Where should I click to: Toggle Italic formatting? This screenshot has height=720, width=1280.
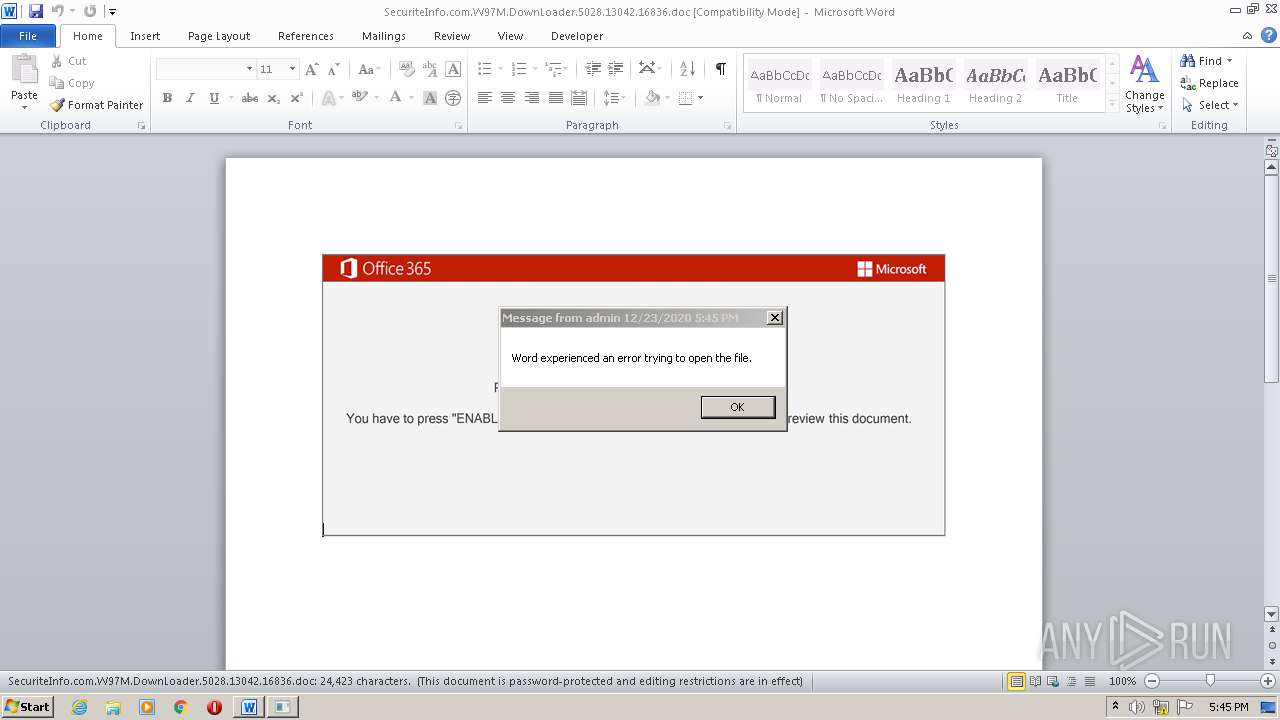190,98
